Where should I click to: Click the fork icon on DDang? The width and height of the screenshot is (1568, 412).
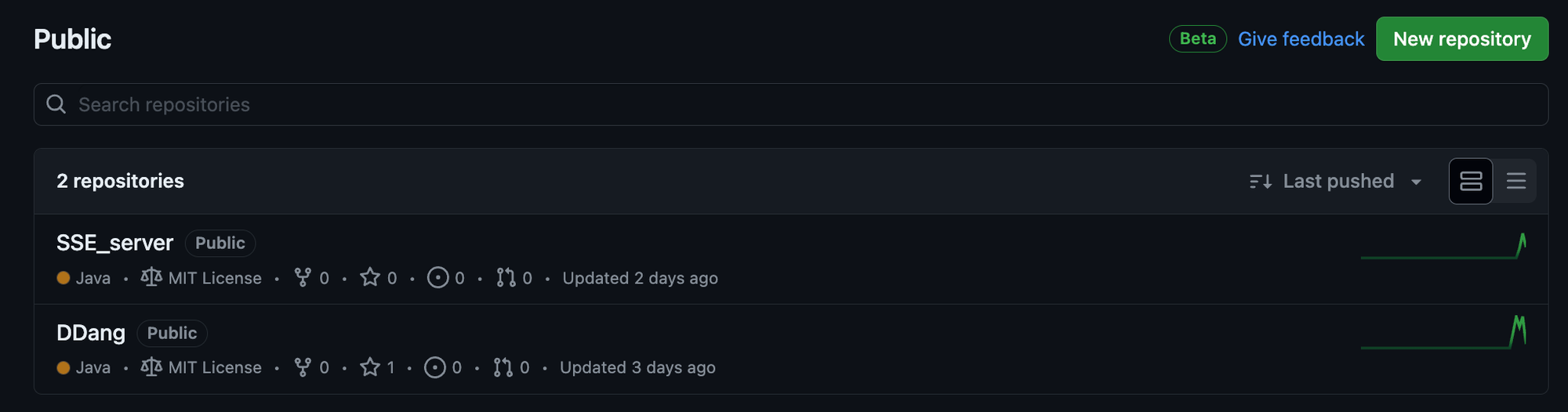(303, 367)
